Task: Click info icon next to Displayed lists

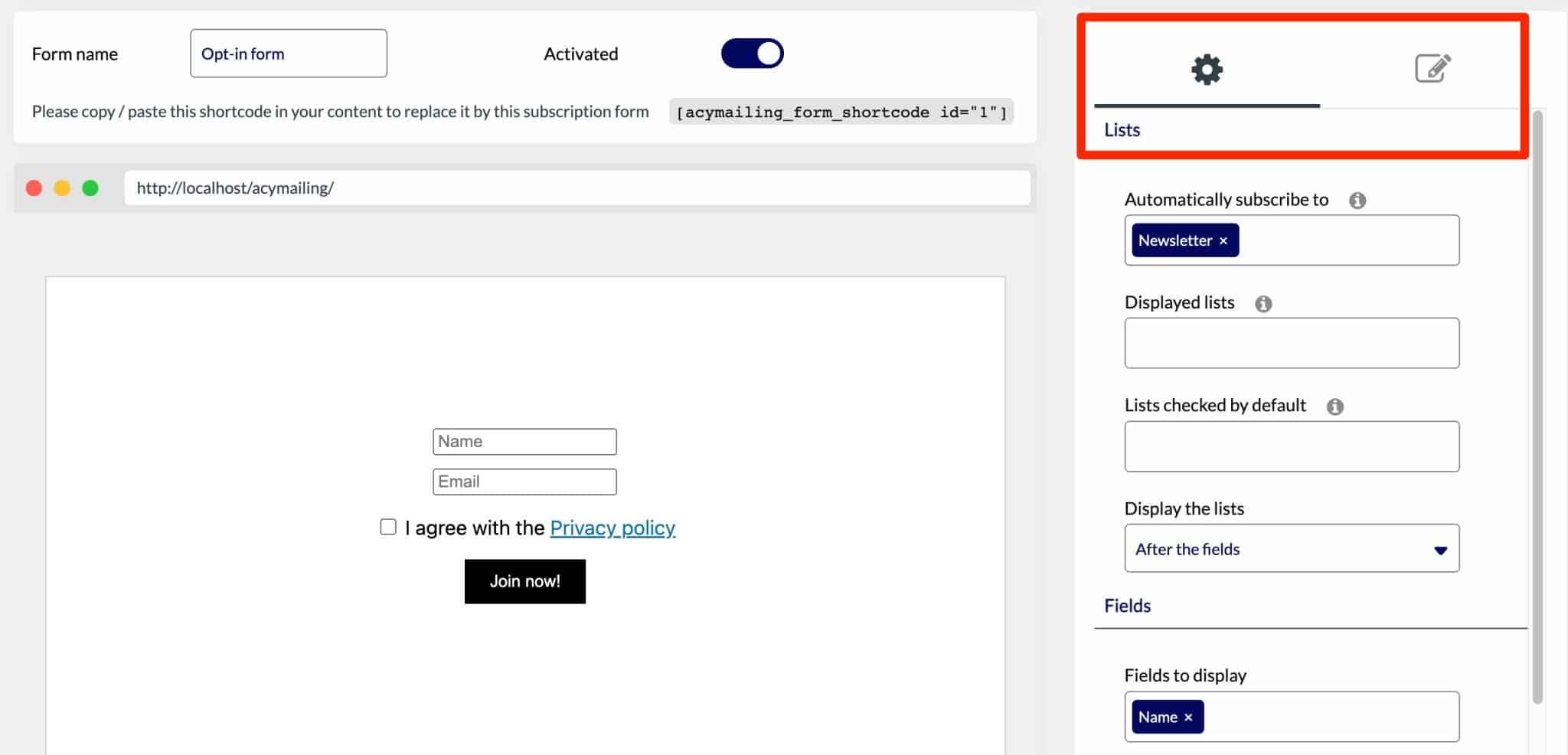Action: (1263, 304)
